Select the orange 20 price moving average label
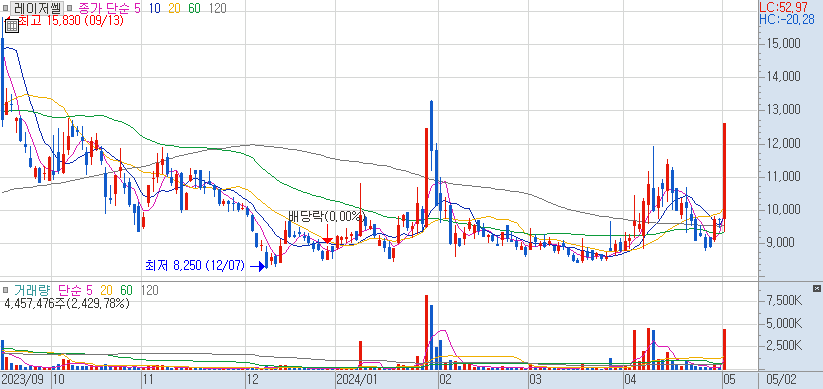The height and width of the screenshot is (389, 823). coord(174,8)
